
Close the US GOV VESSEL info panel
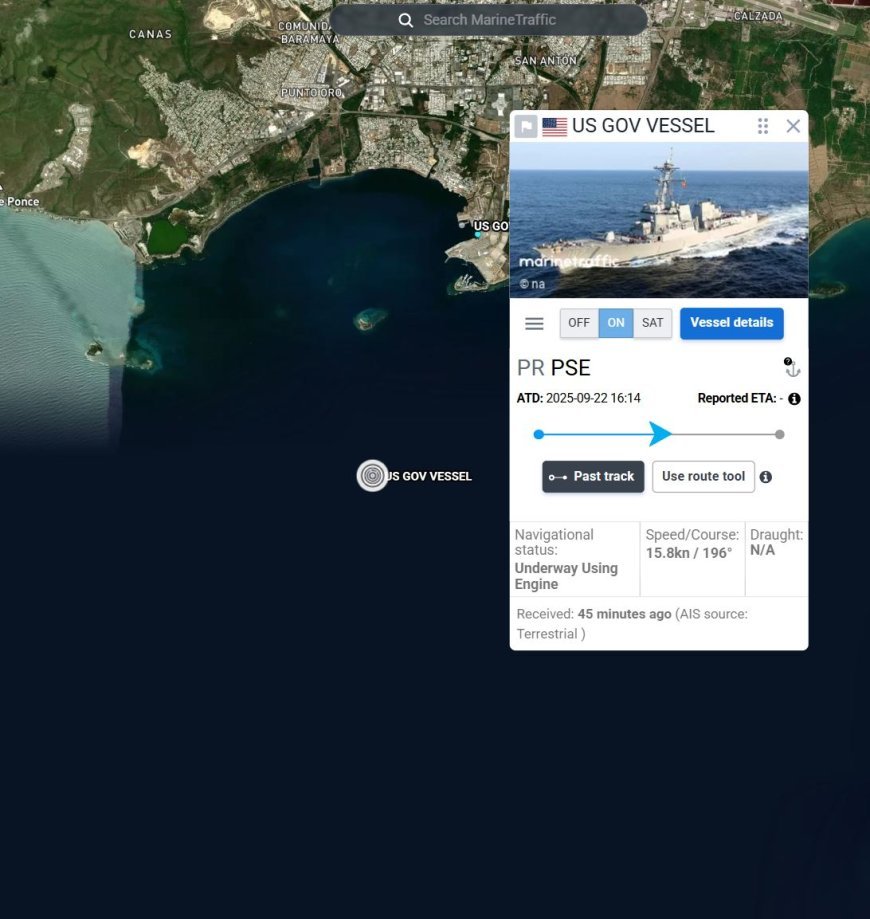[793, 126]
